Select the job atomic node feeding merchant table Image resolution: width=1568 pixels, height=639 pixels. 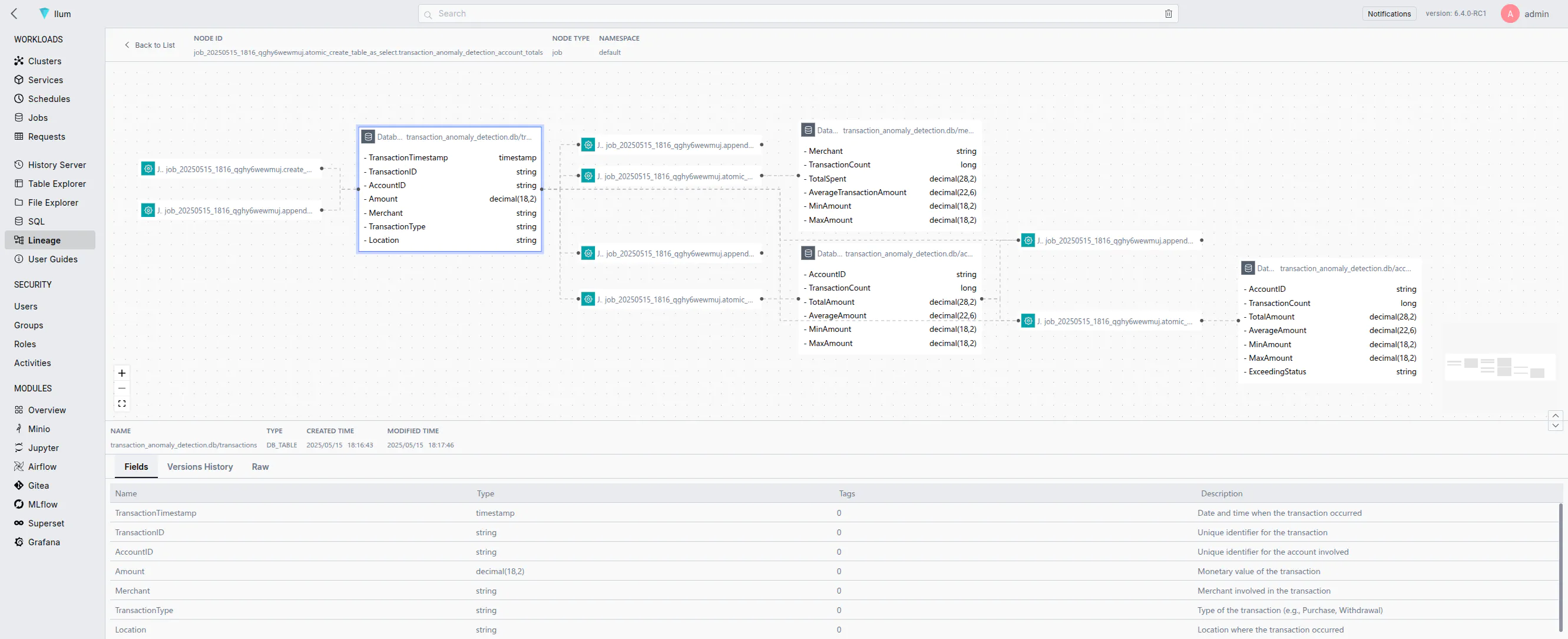click(671, 176)
